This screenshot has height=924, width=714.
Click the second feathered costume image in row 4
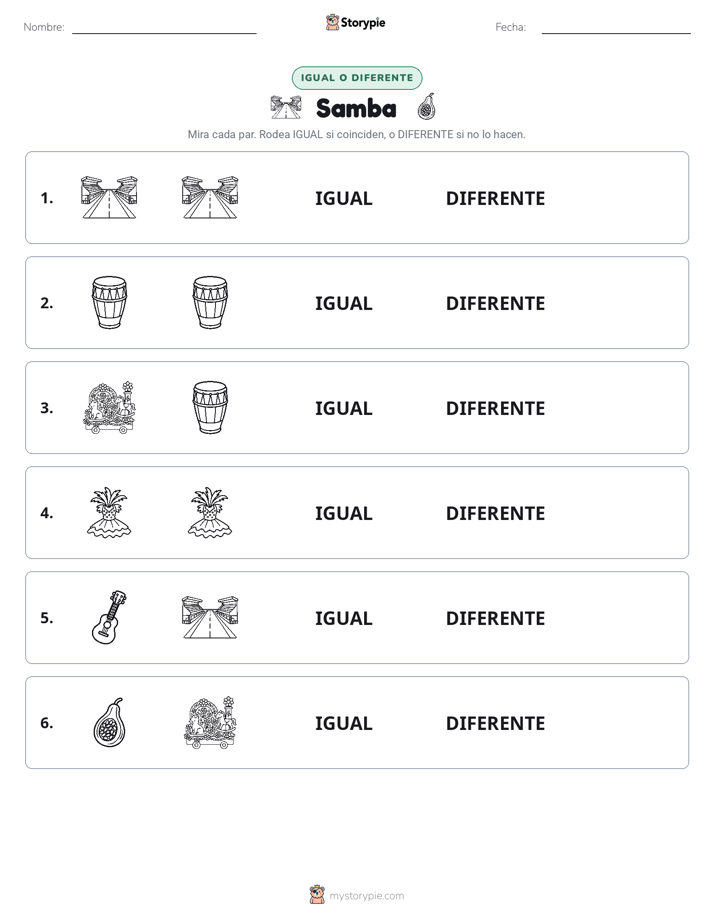(210, 513)
